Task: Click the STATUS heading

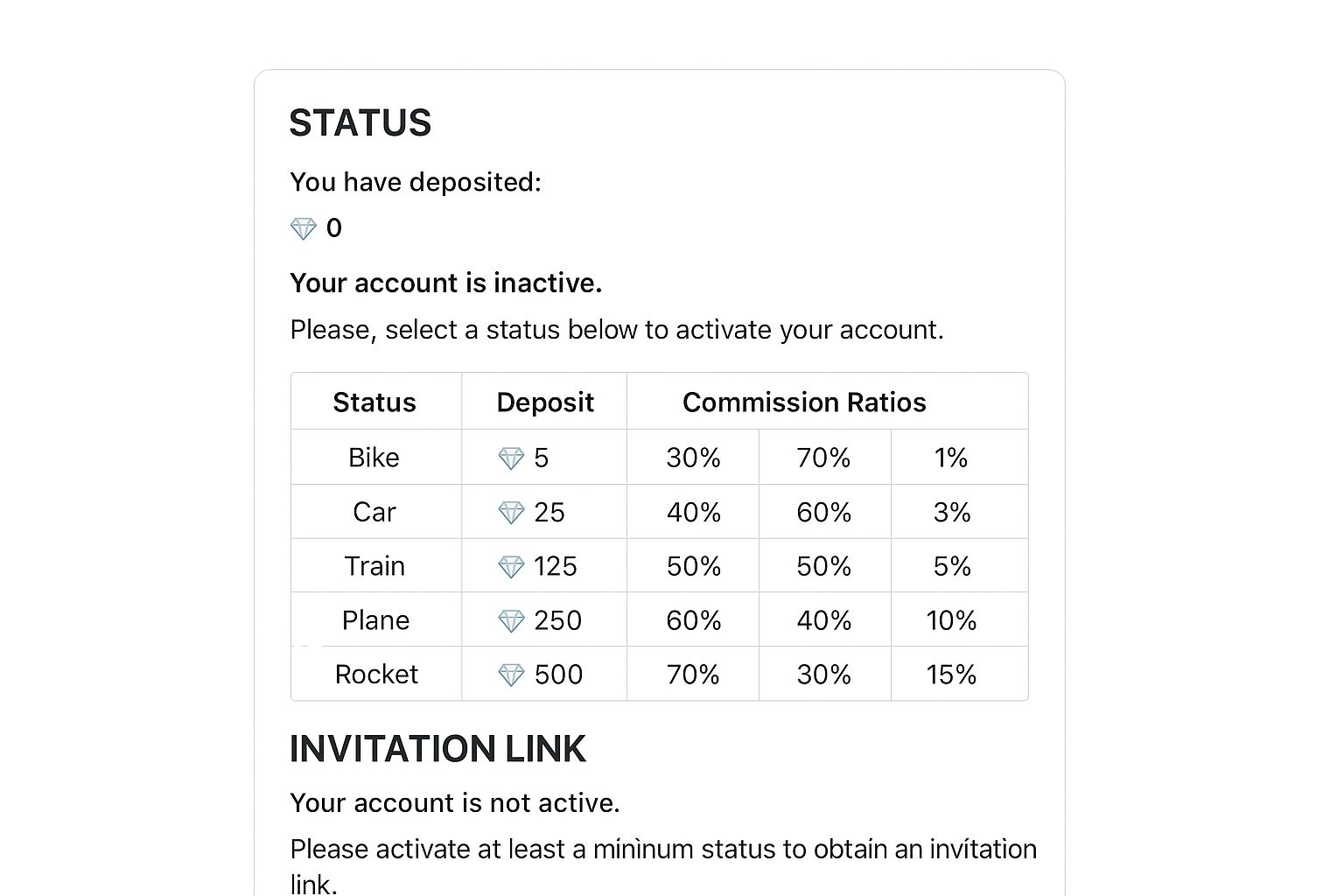Action: [x=360, y=122]
